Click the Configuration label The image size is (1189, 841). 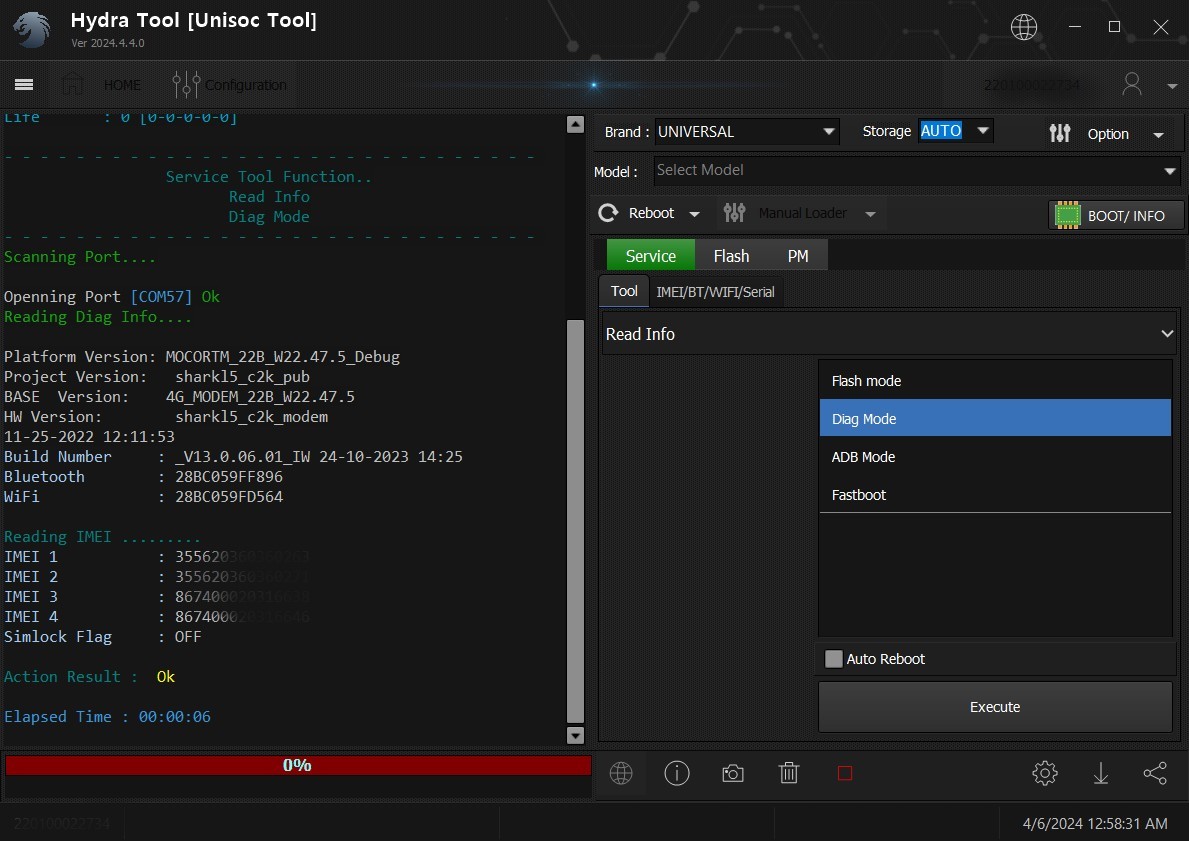246,85
